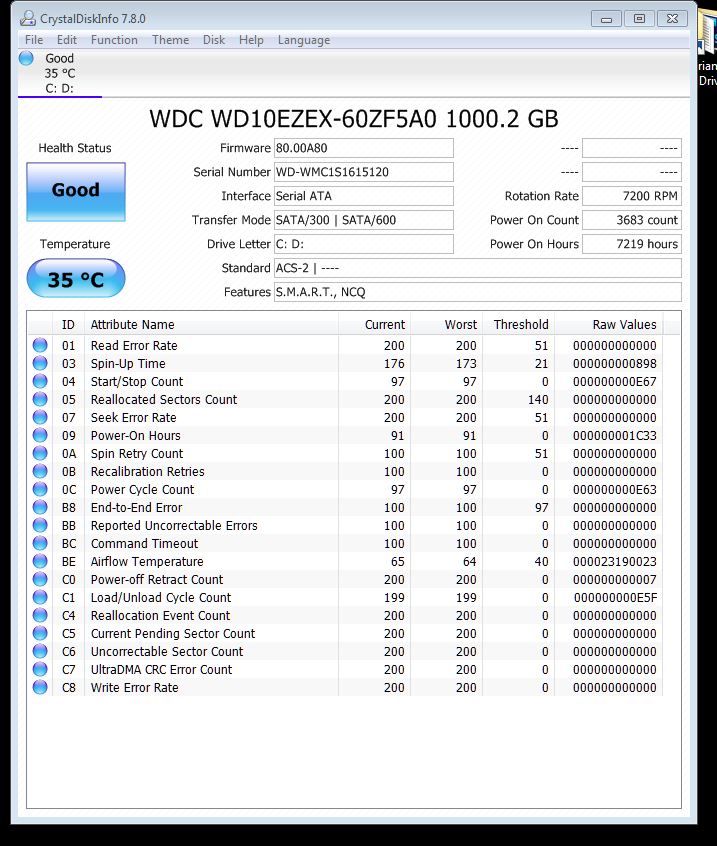Viewport: 717px width, 846px height.
Task: Open the Theme menu
Action: [170, 40]
